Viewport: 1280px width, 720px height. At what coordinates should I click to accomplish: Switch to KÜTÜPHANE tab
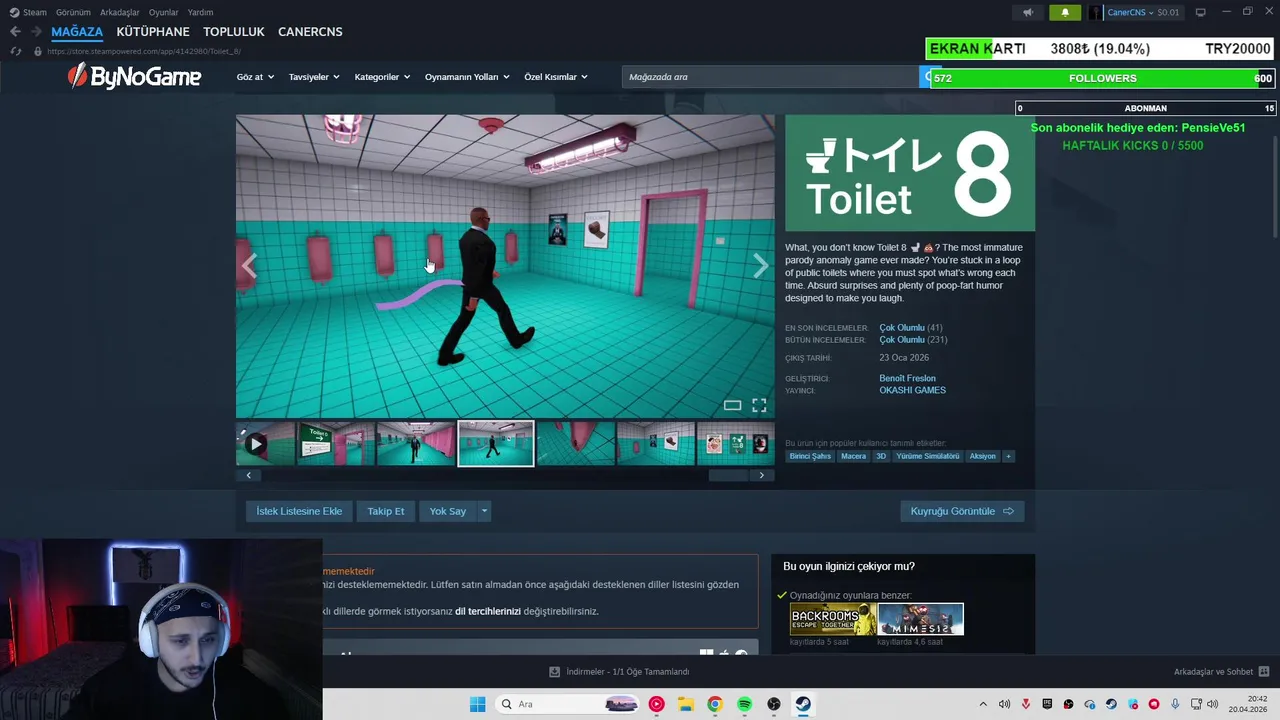pos(153,32)
